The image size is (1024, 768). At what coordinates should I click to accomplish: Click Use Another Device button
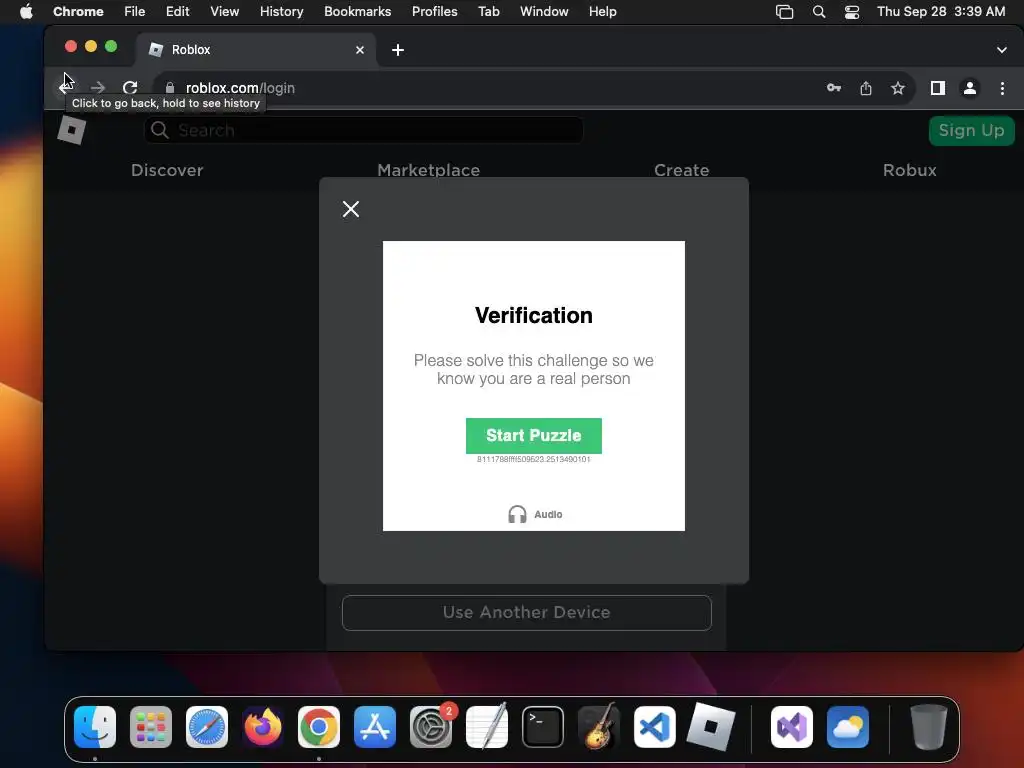tap(526, 613)
